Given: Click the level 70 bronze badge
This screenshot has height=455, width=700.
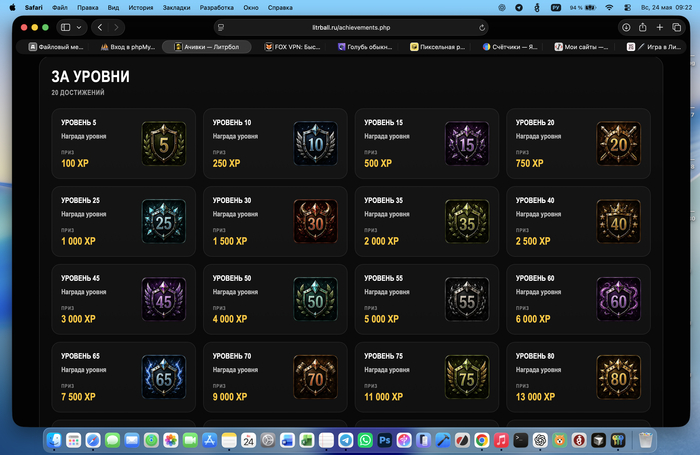Looking at the screenshot, I should (x=316, y=377).
